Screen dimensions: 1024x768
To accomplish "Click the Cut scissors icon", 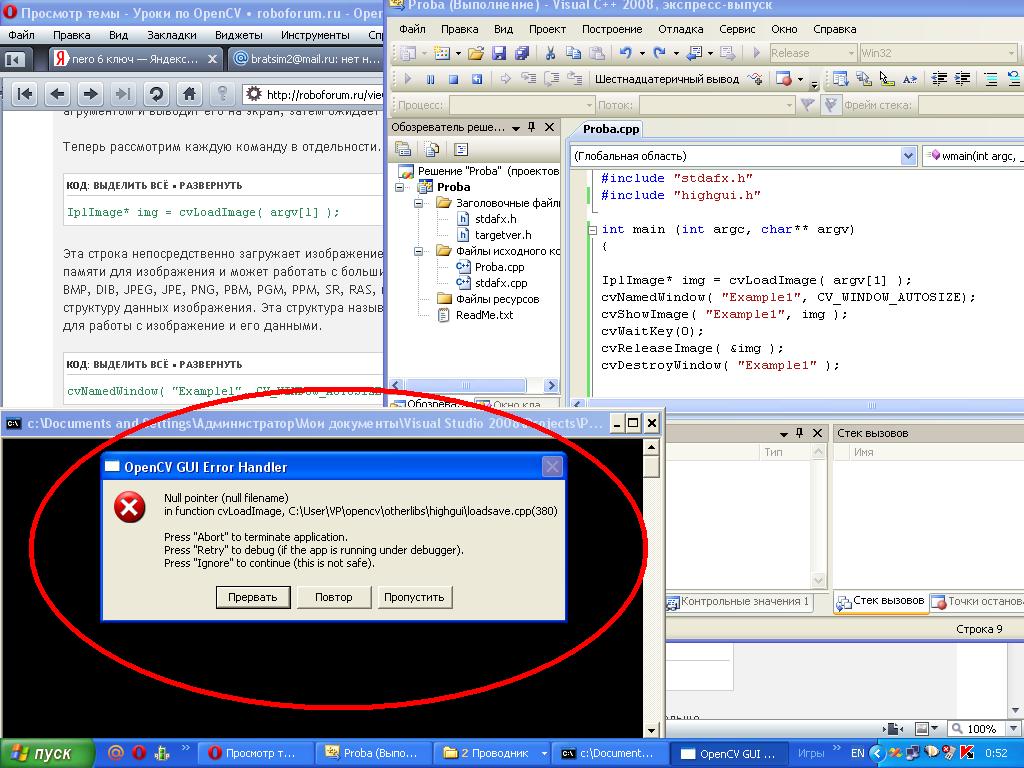I will tap(549, 53).
